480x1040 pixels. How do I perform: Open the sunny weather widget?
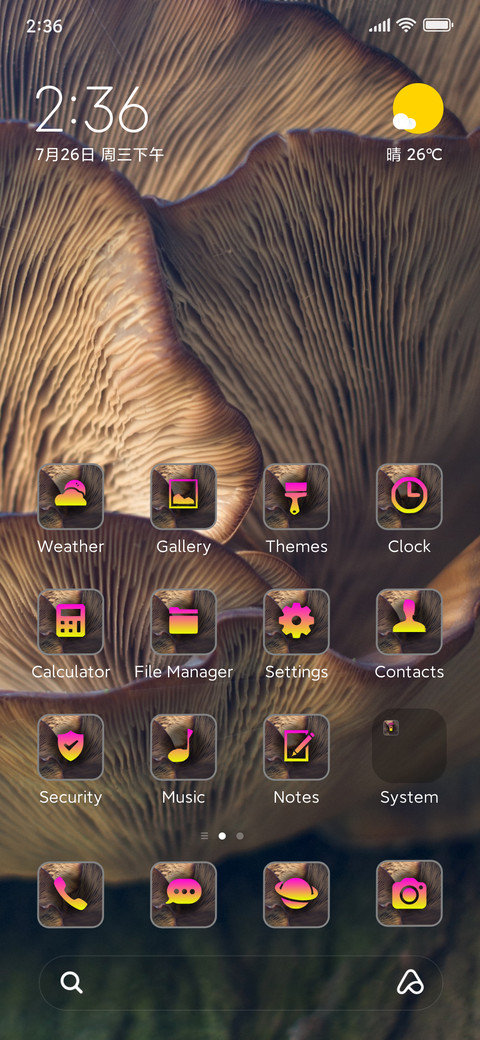tap(416, 123)
